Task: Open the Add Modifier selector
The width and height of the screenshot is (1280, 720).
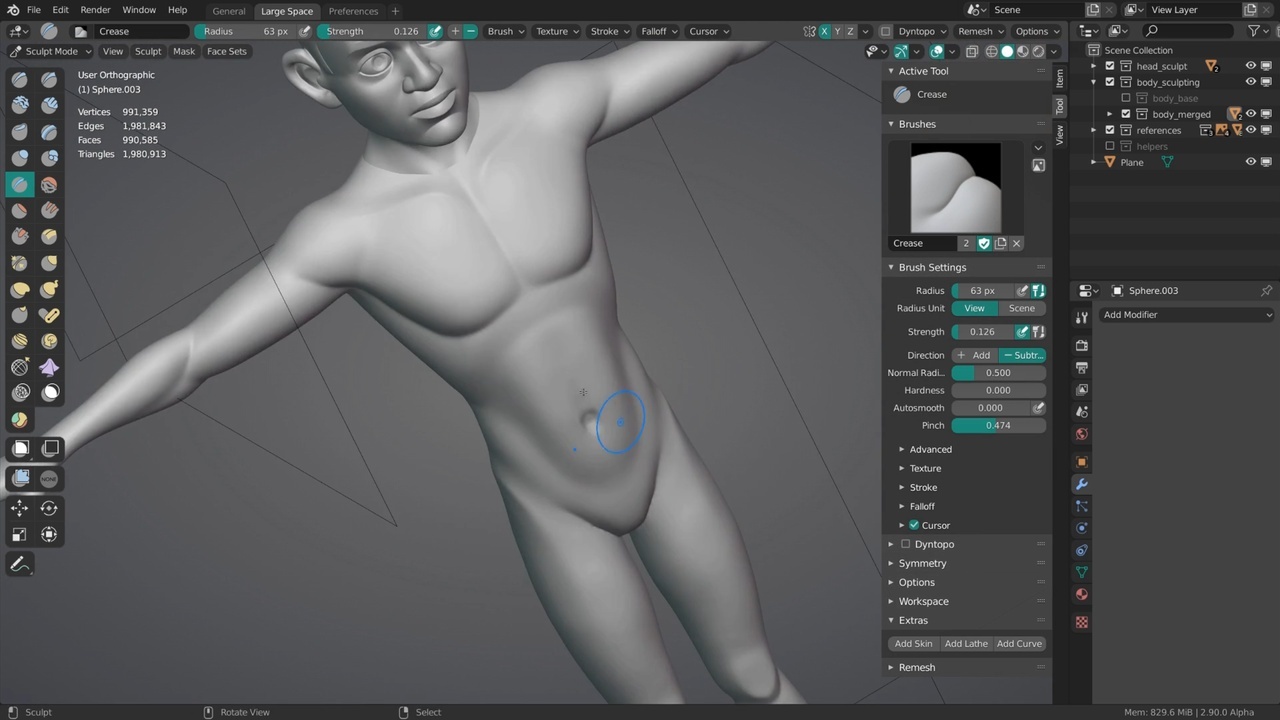Action: [1188, 314]
